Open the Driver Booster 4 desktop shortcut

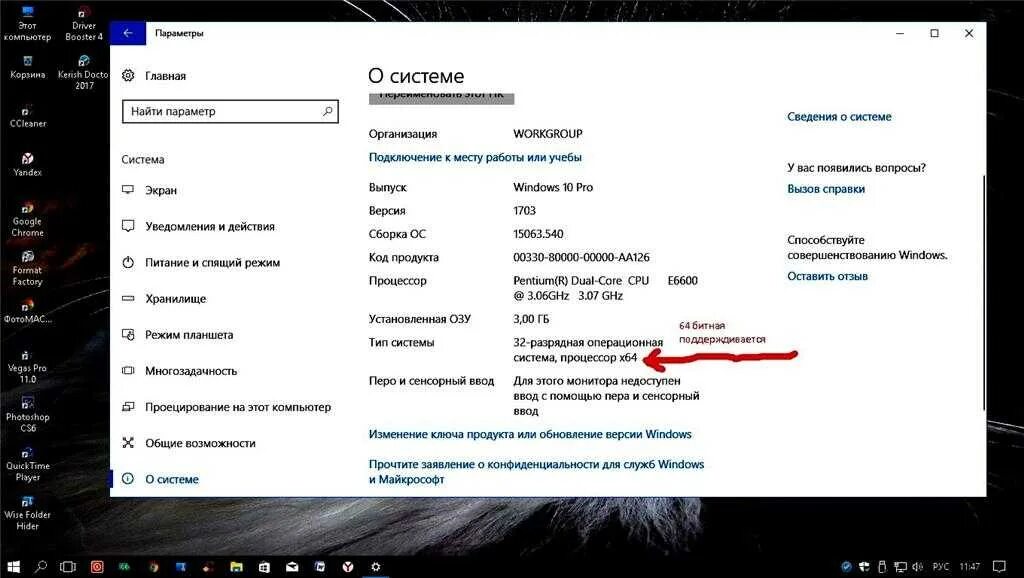(84, 24)
